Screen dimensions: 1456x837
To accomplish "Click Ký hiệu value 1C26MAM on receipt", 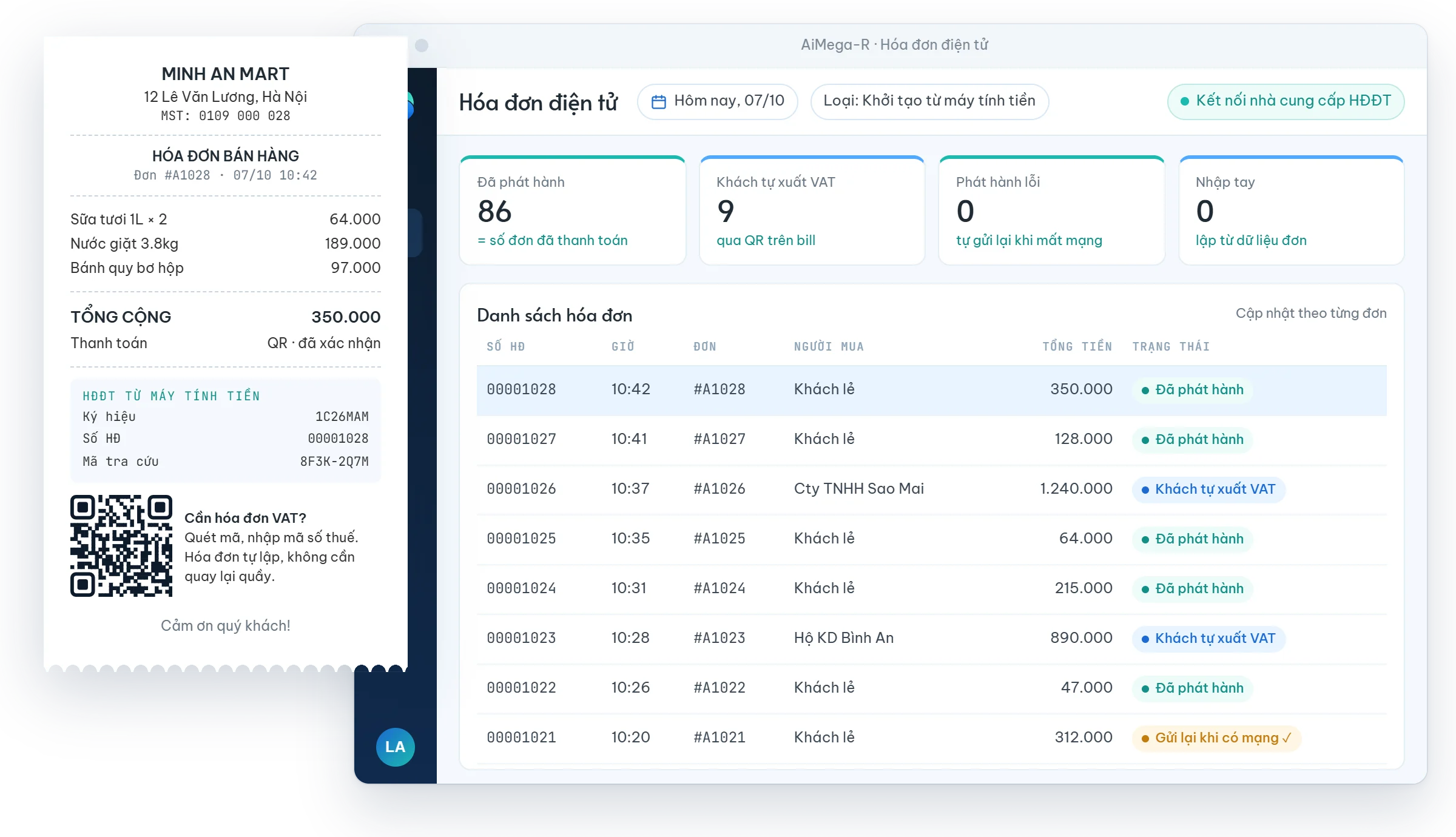I will (342, 417).
